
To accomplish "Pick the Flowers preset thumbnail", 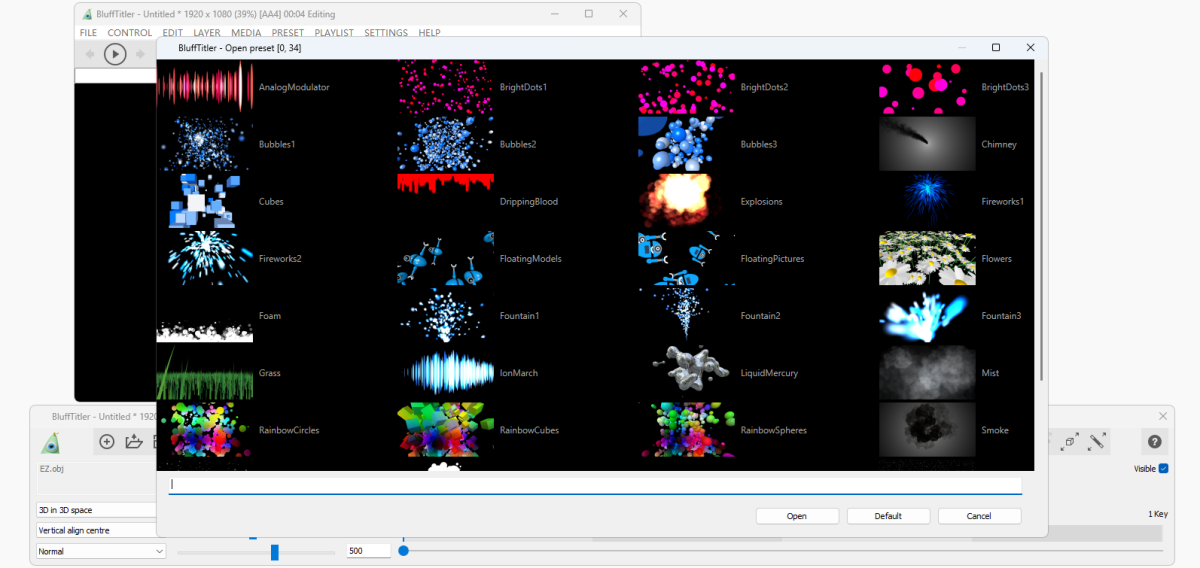I will pos(927,259).
